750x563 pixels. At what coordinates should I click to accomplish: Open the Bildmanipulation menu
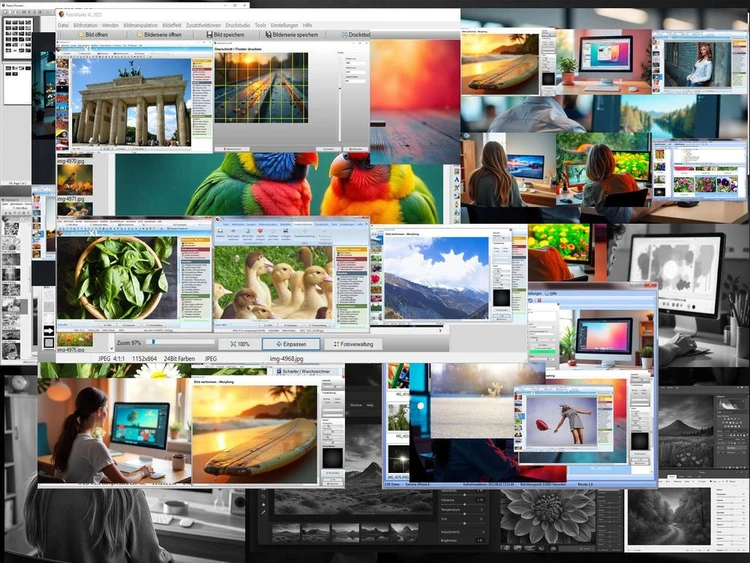click(140, 25)
